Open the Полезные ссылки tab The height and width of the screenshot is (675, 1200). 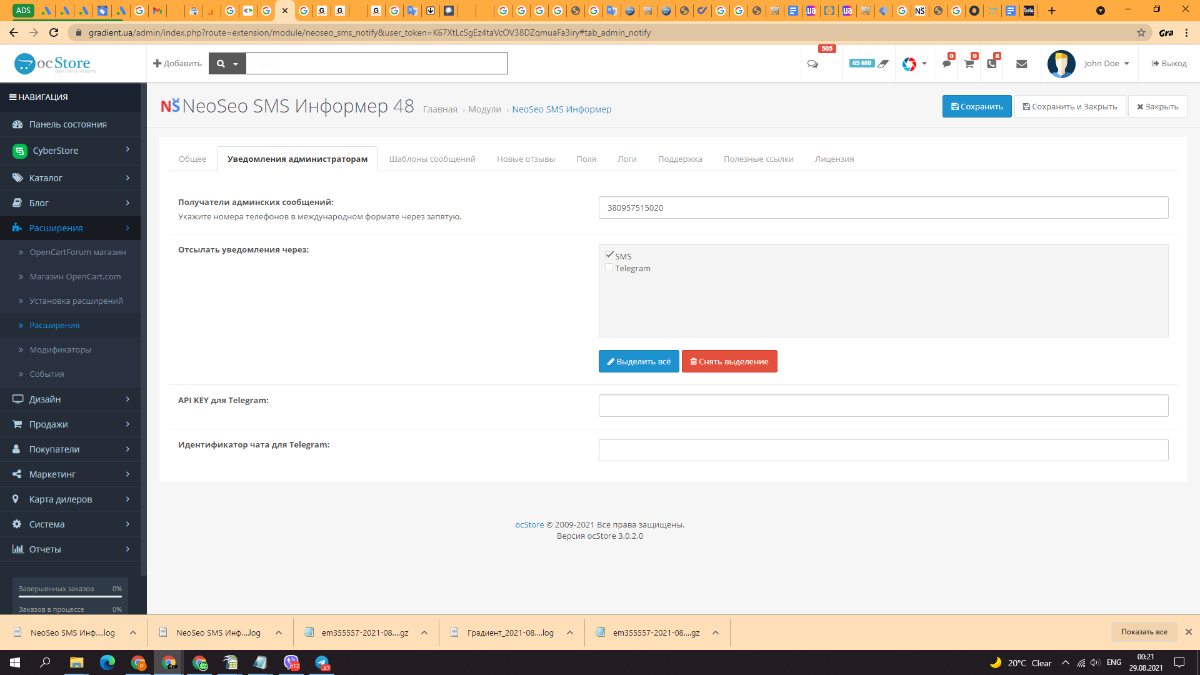coord(758,159)
